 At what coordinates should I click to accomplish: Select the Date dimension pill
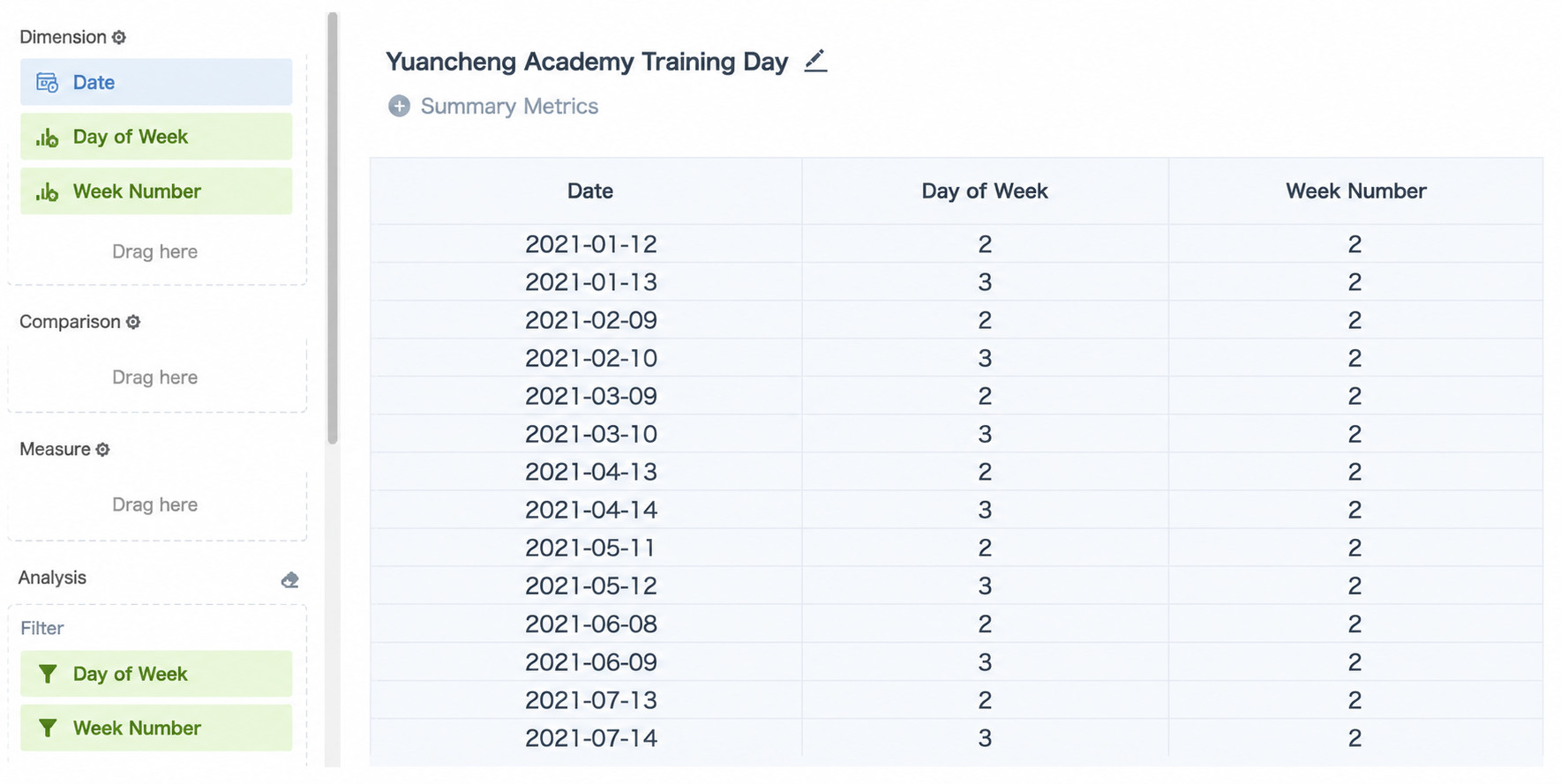coord(156,82)
